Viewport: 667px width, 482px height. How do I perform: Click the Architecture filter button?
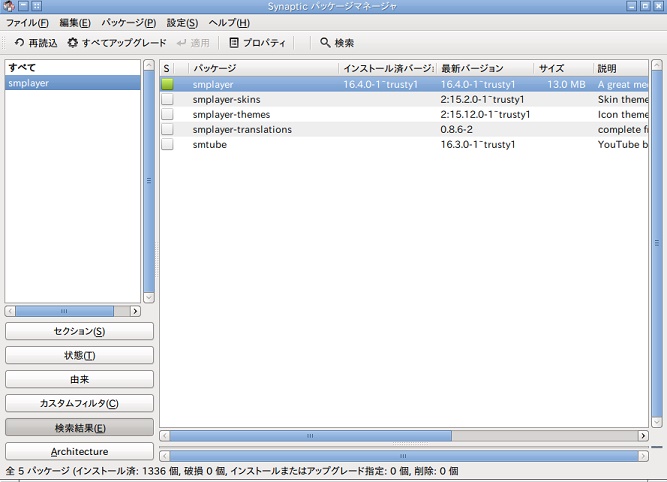click(x=79, y=451)
